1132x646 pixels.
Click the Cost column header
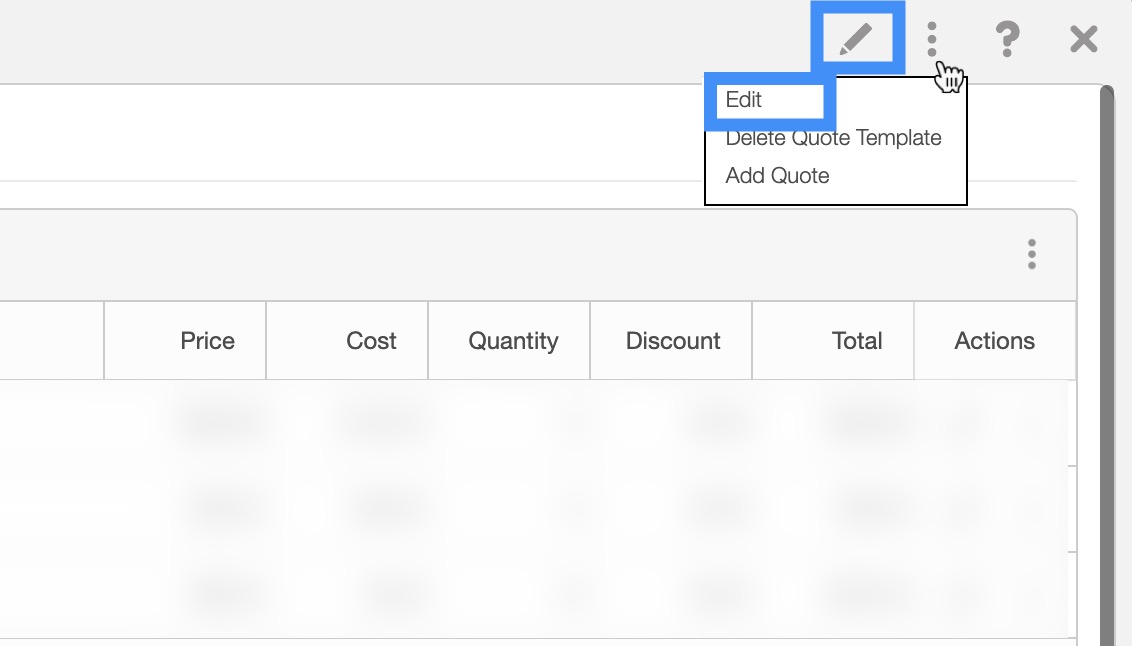click(371, 341)
